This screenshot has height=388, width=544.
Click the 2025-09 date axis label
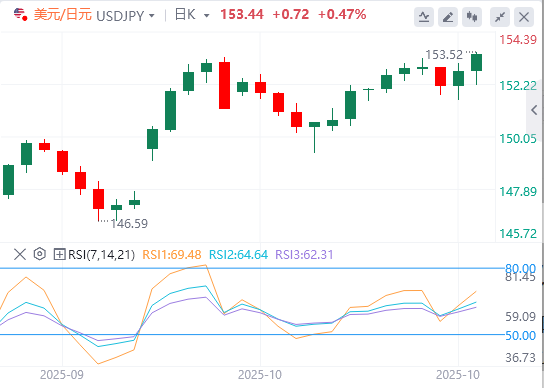coord(62,375)
